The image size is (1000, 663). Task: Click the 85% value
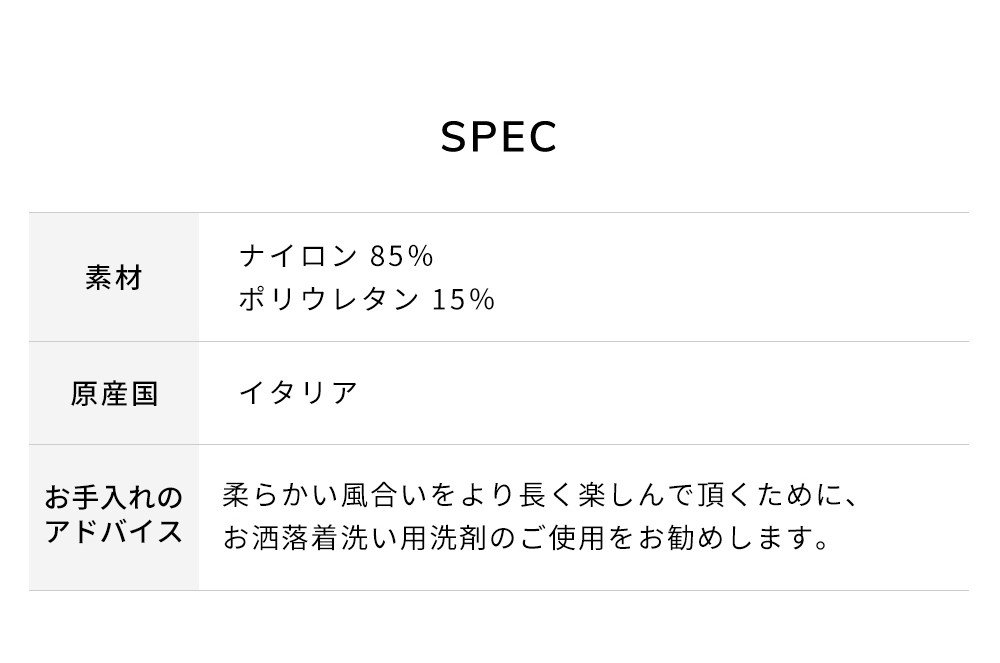402,257
